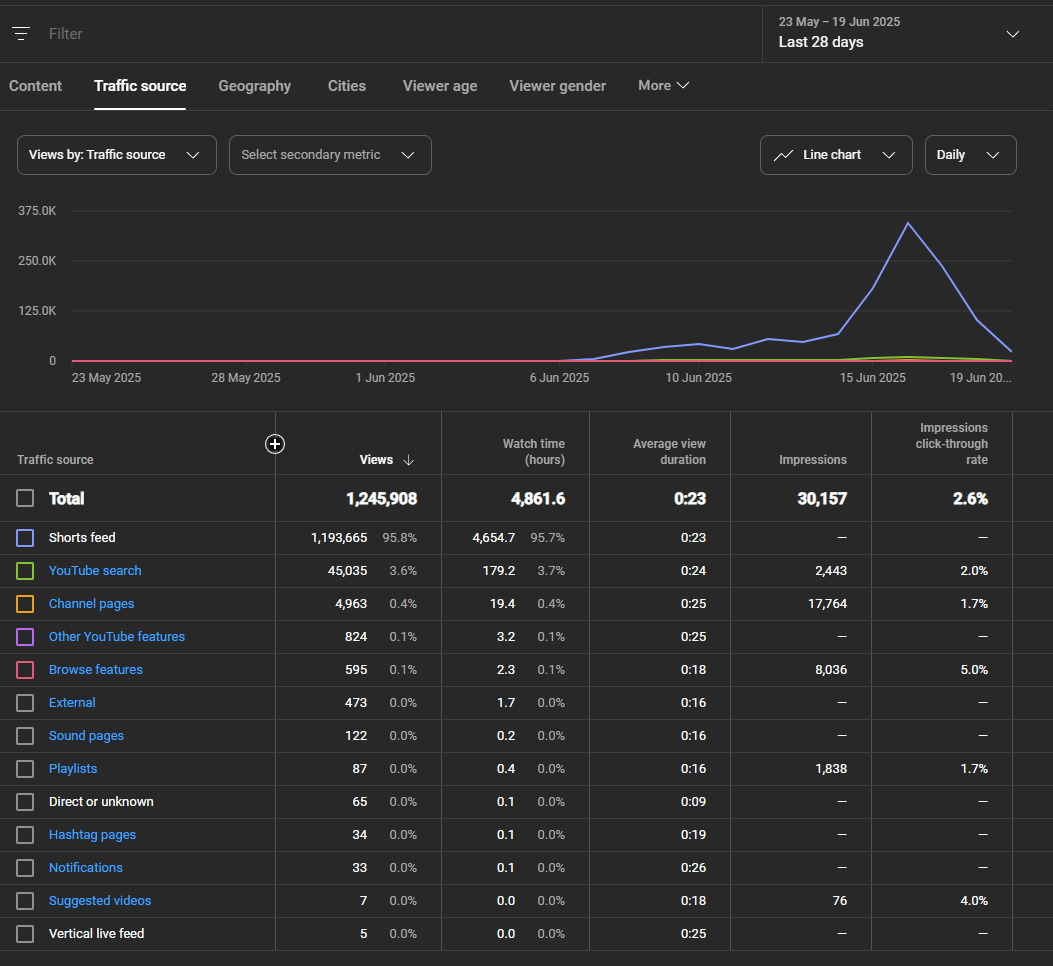Screen dimensions: 1053x966
Task: Check the Hashtag pages checkbox
Action: click(x=25, y=835)
